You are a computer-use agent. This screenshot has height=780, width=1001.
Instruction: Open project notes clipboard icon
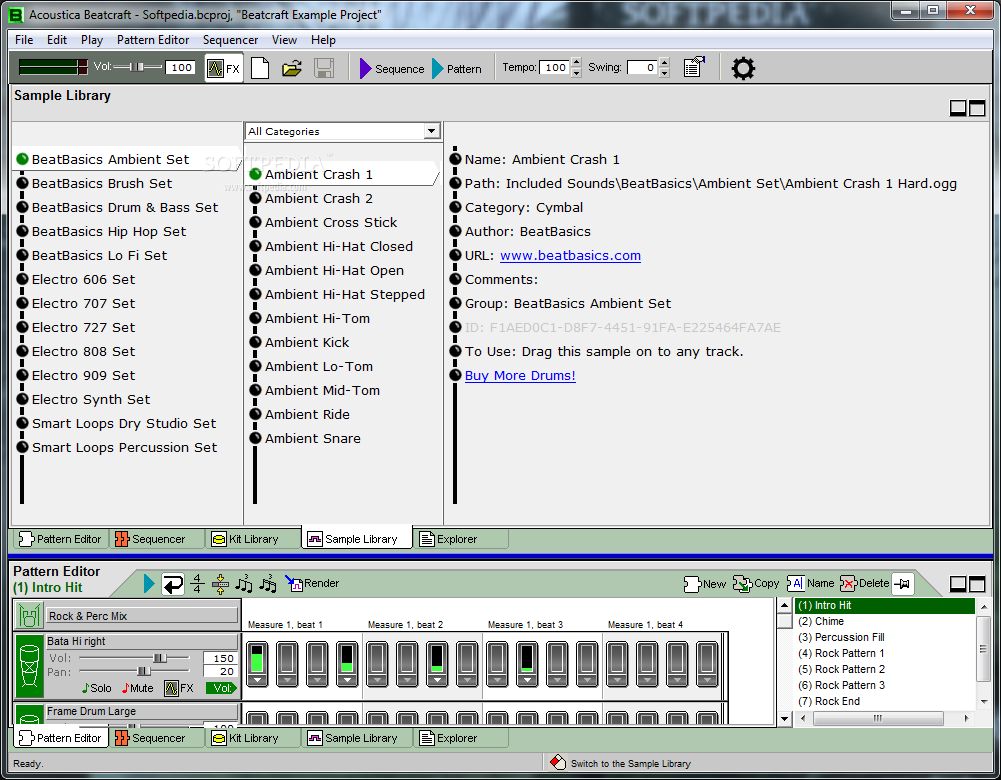[694, 67]
